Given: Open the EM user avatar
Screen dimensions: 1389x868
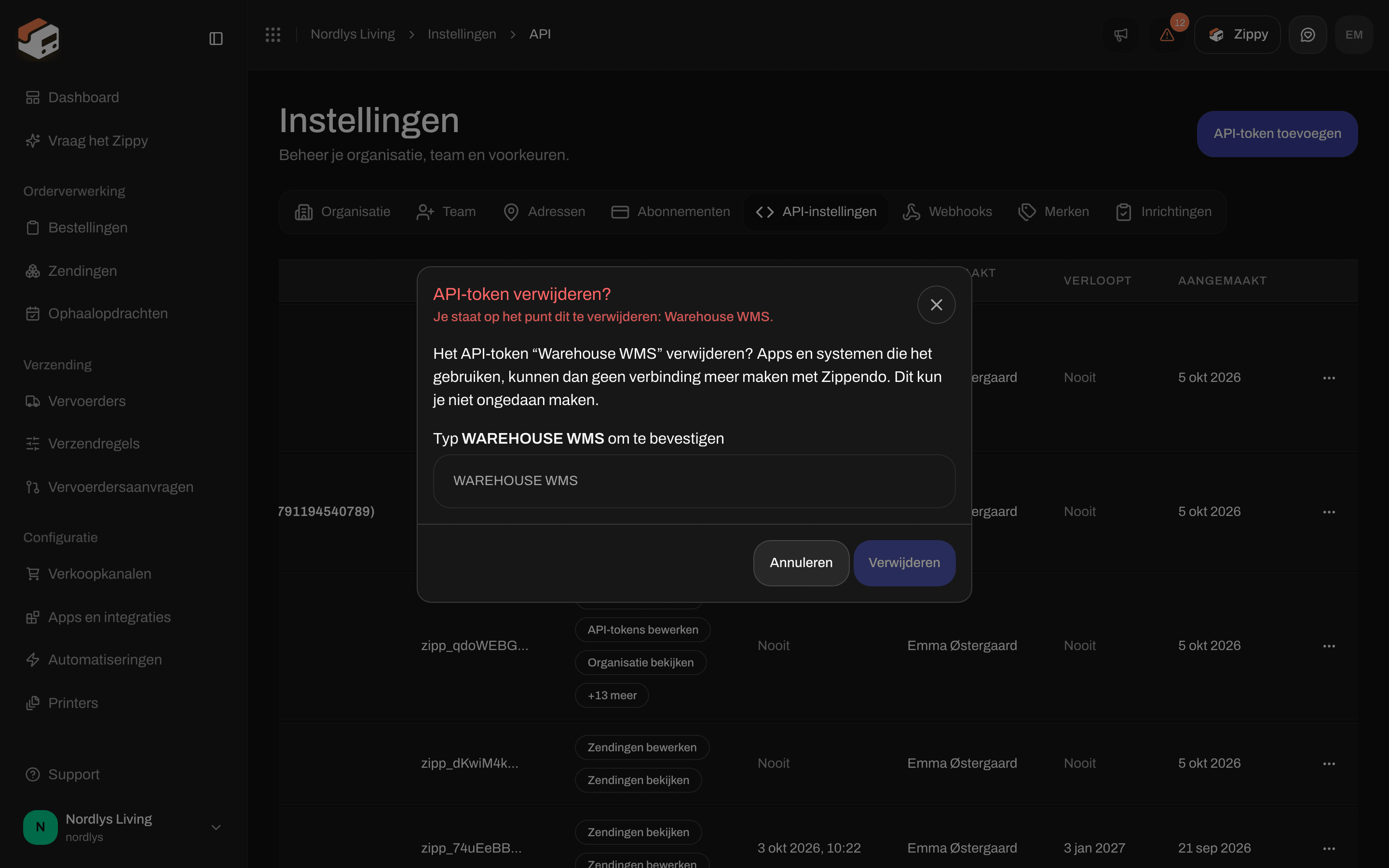Looking at the screenshot, I should tap(1354, 34).
